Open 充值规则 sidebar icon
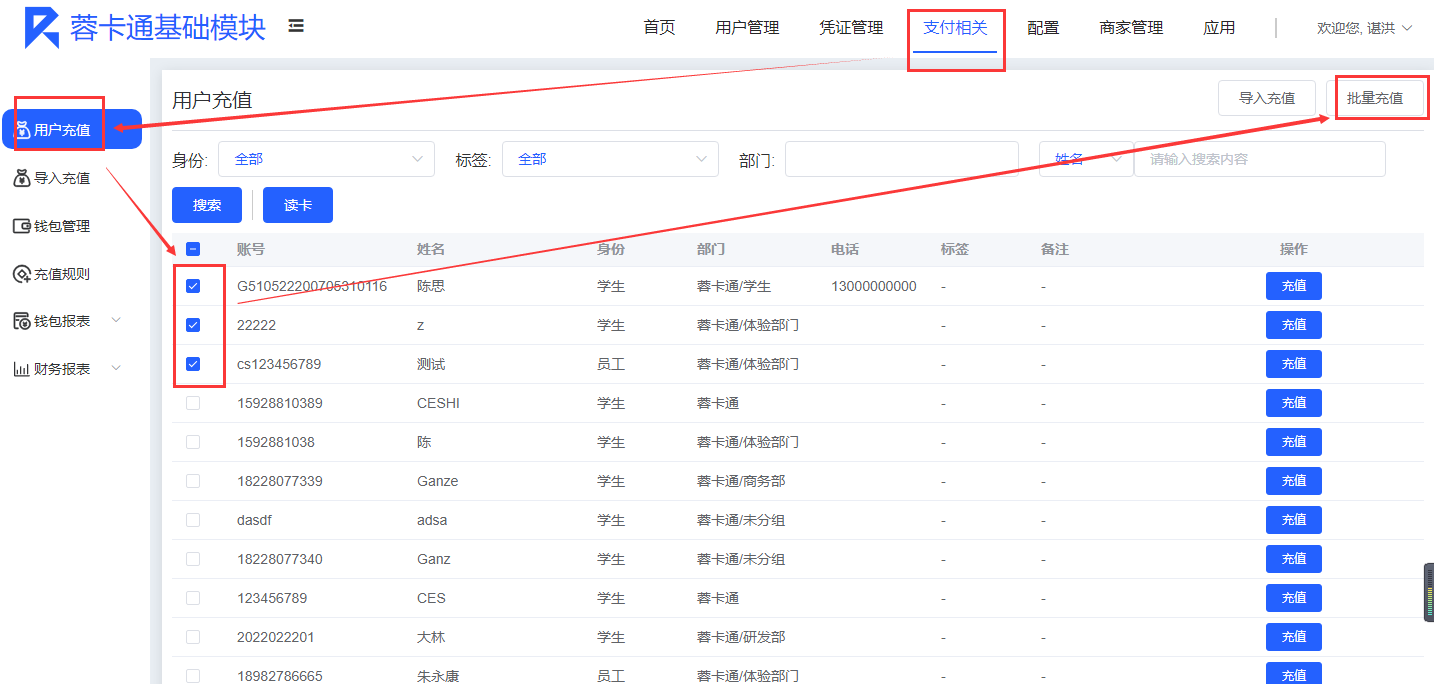 click(22, 274)
